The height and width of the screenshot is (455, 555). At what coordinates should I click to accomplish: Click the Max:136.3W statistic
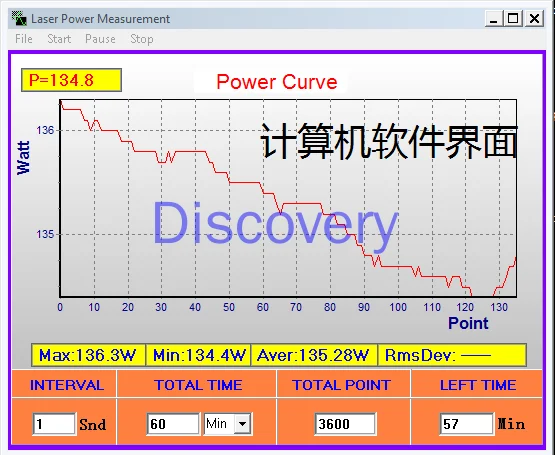coord(88,355)
